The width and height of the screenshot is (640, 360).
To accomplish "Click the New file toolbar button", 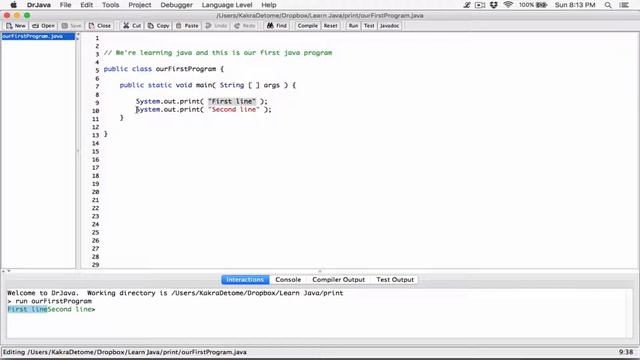I will click(16, 26).
